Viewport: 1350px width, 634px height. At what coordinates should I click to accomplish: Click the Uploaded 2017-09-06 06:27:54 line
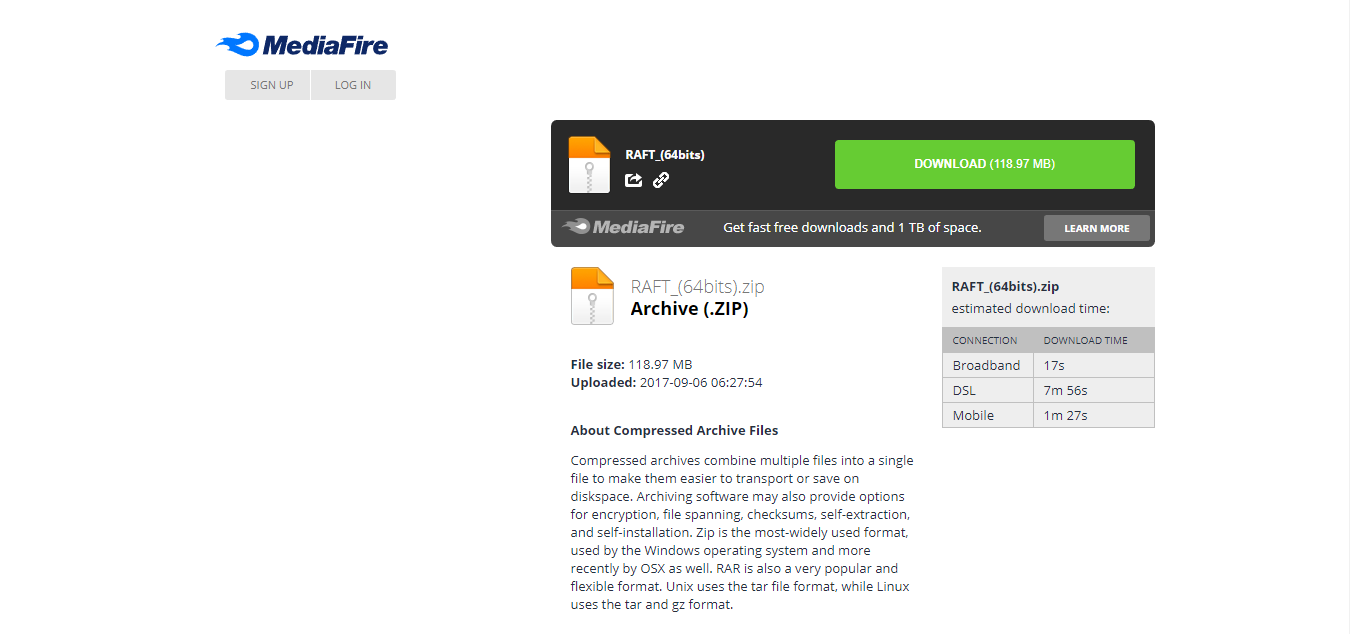pos(667,382)
